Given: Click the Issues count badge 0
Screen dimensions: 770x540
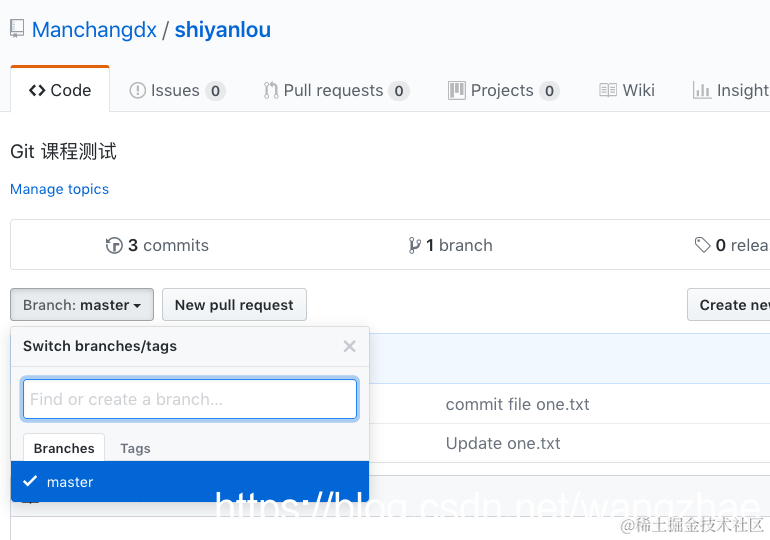Looking at the screenshot, I should 215,91.
